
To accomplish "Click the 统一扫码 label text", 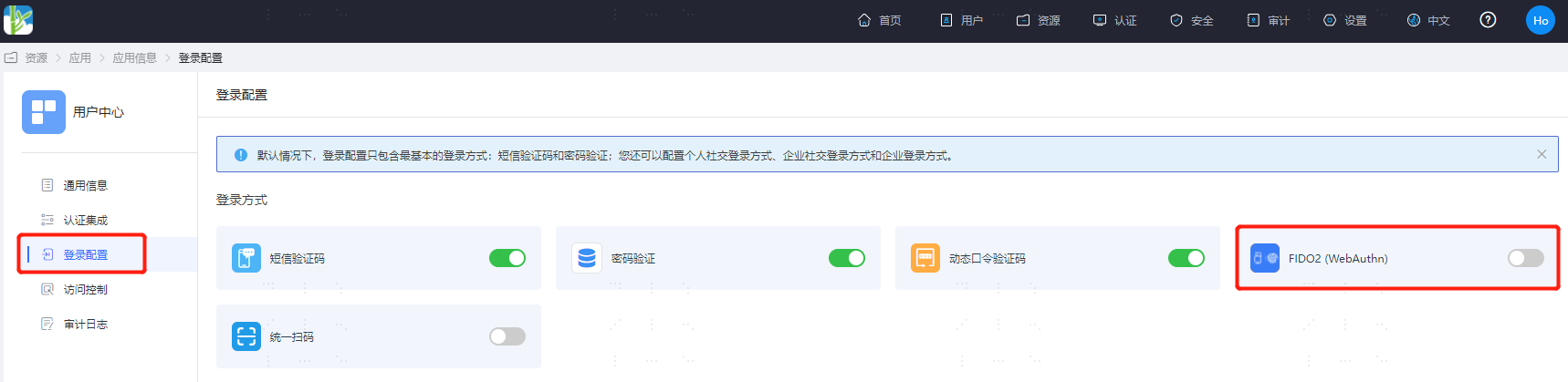I will point(292,337).
